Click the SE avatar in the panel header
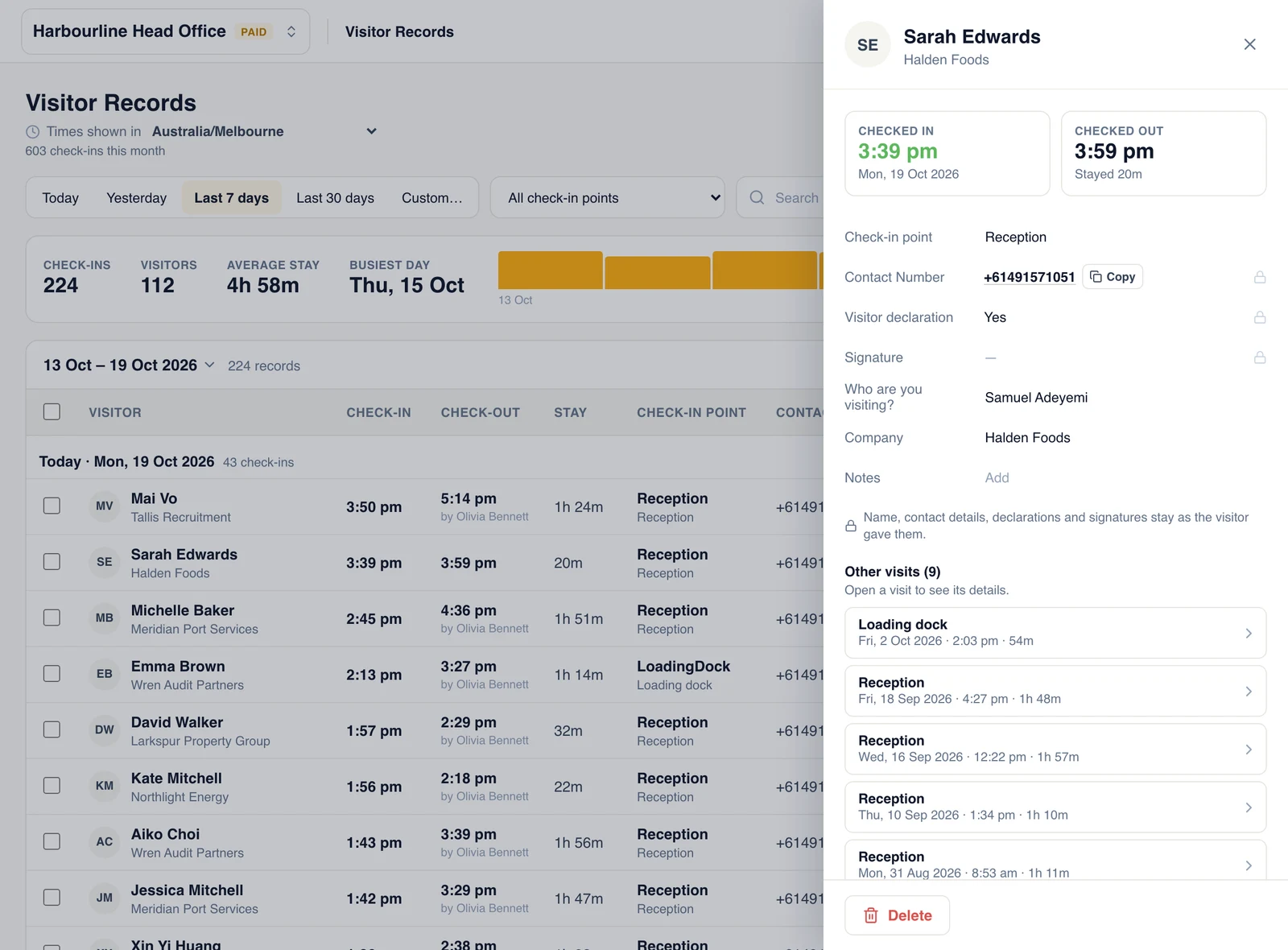Viewport: 1288px width, 950px height. [x=868, y=44]
